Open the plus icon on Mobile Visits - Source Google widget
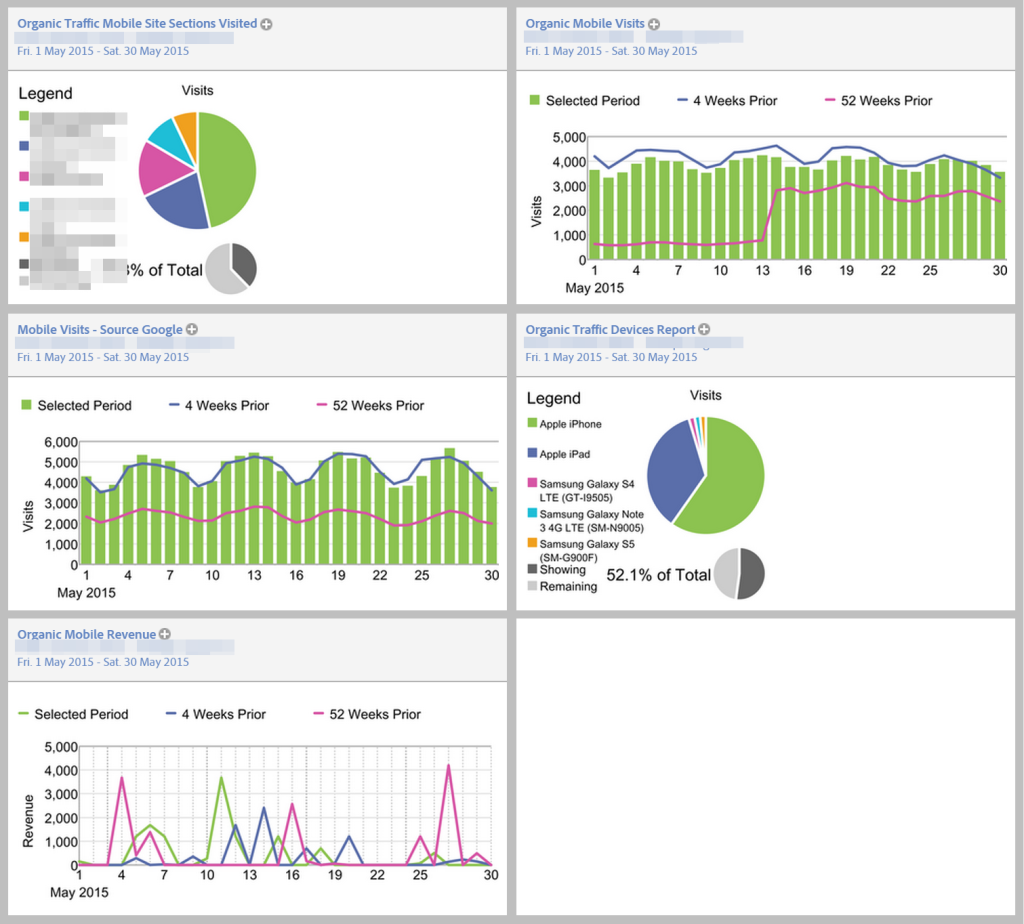 [191, 328]
